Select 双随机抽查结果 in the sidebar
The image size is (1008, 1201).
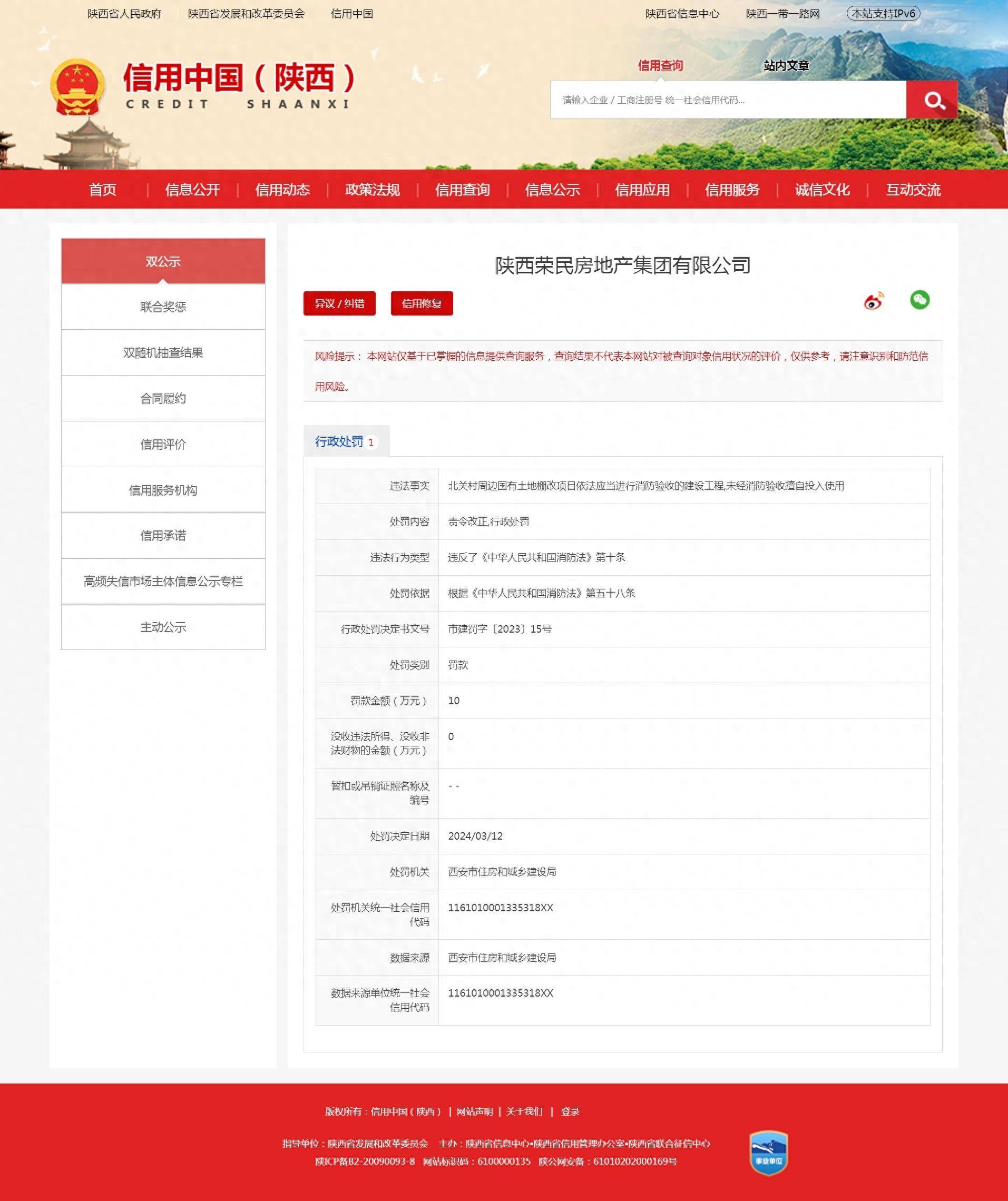coord(163,352)
